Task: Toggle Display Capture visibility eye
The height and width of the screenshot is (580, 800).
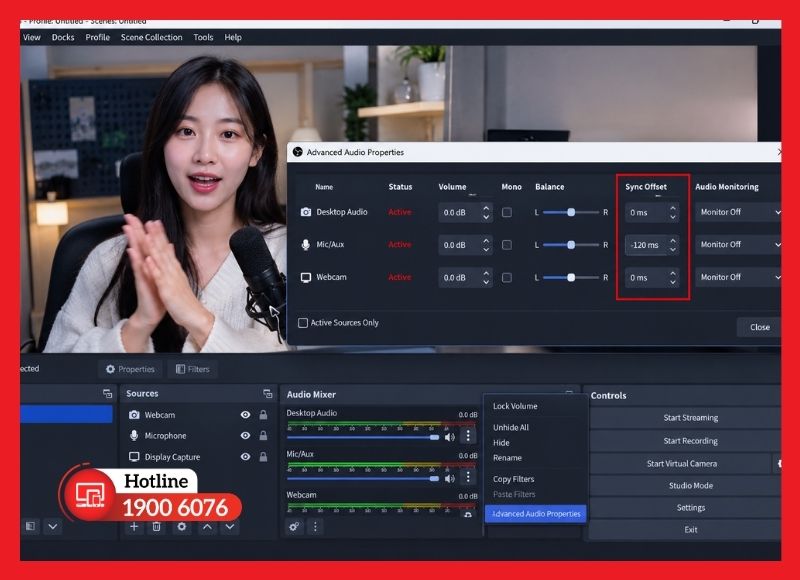Action: pos(245,457)
